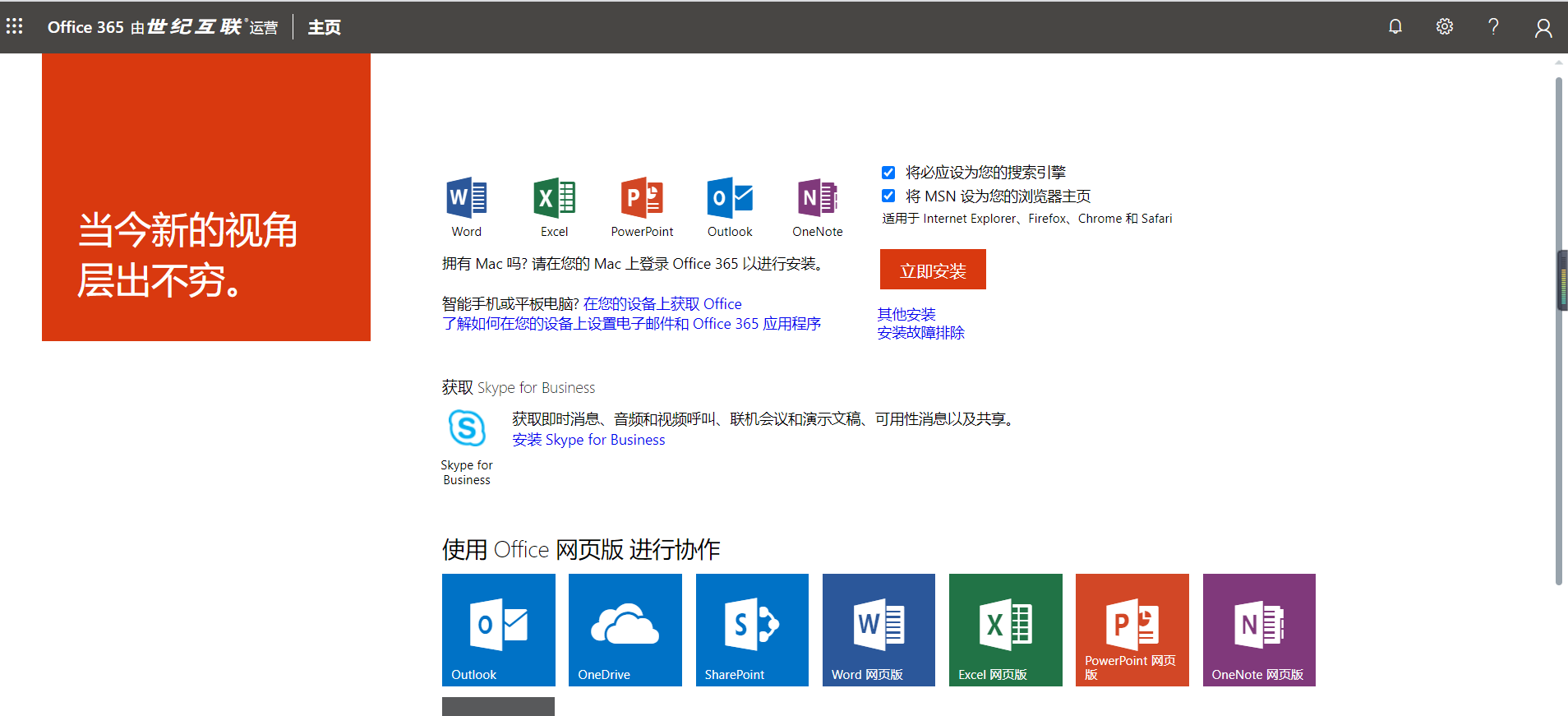Click the Outlook desktop app icon
This screenshot has width=1568, height=716.
730,197
